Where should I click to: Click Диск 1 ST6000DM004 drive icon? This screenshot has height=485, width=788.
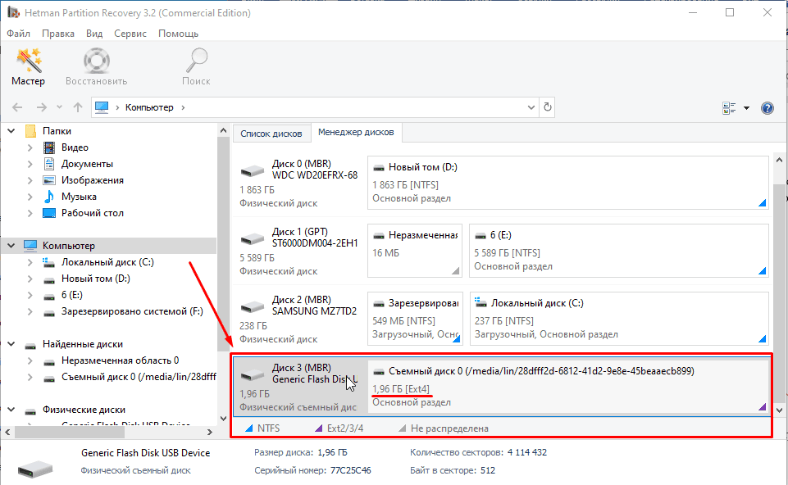[252, 239]
